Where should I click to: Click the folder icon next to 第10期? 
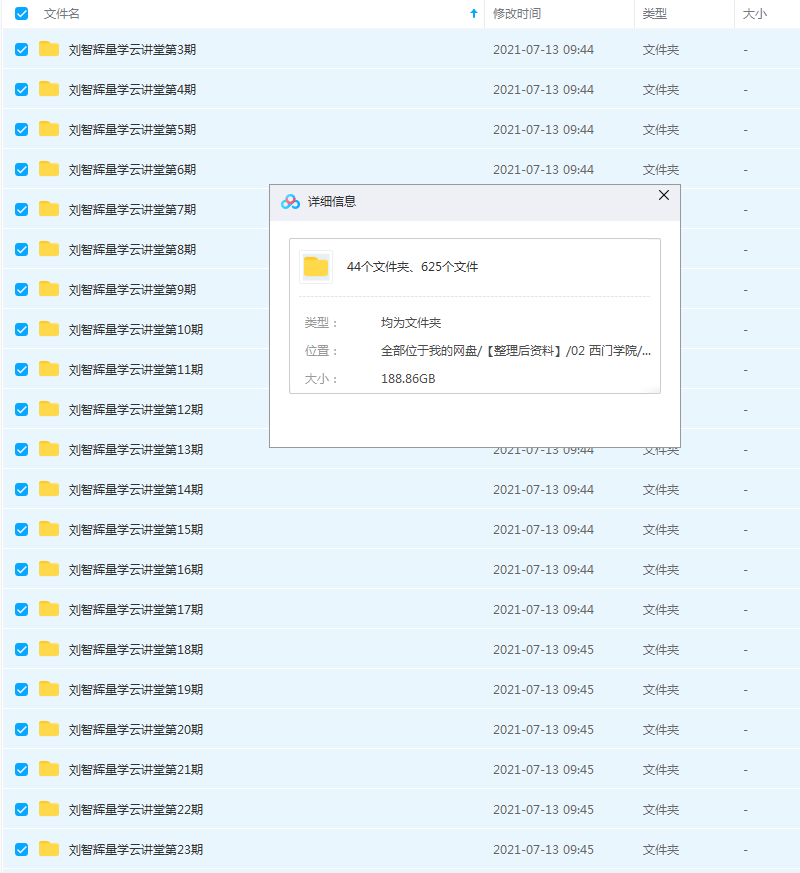tap(49, 329)
